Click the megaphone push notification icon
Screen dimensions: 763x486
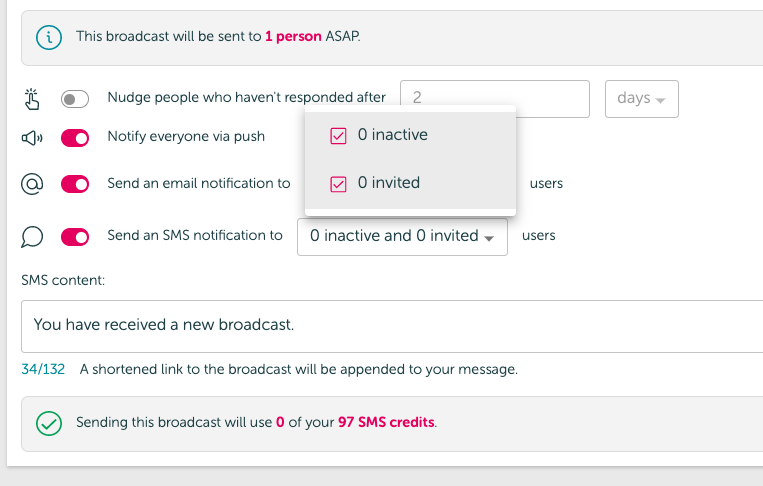point(32,138)
